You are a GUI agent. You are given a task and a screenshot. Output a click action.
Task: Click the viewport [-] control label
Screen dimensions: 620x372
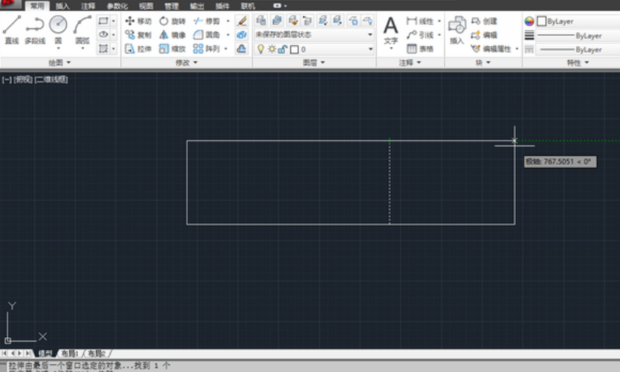pos(7,79)
